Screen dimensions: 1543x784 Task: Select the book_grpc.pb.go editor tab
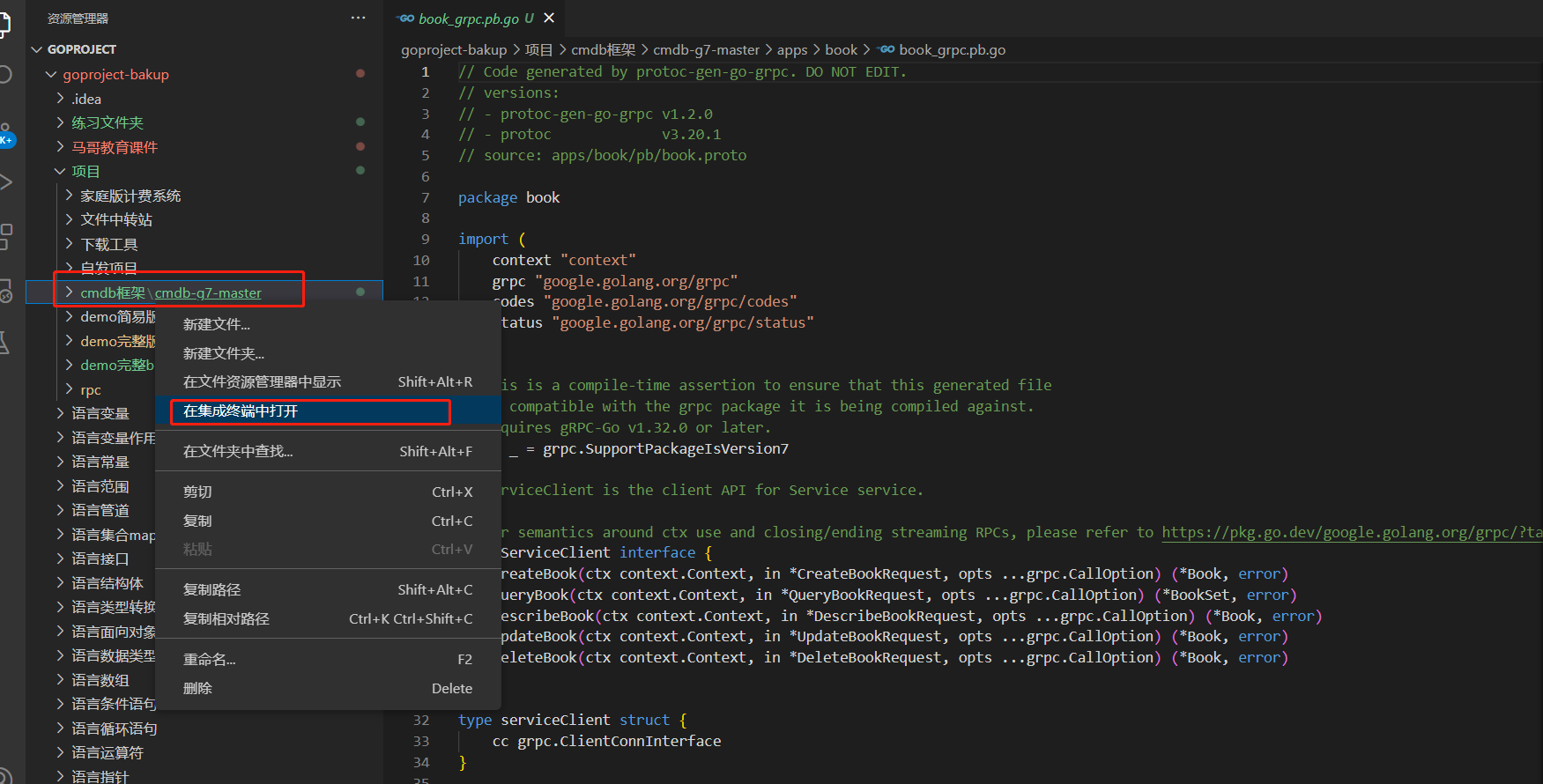pos(475,18)
